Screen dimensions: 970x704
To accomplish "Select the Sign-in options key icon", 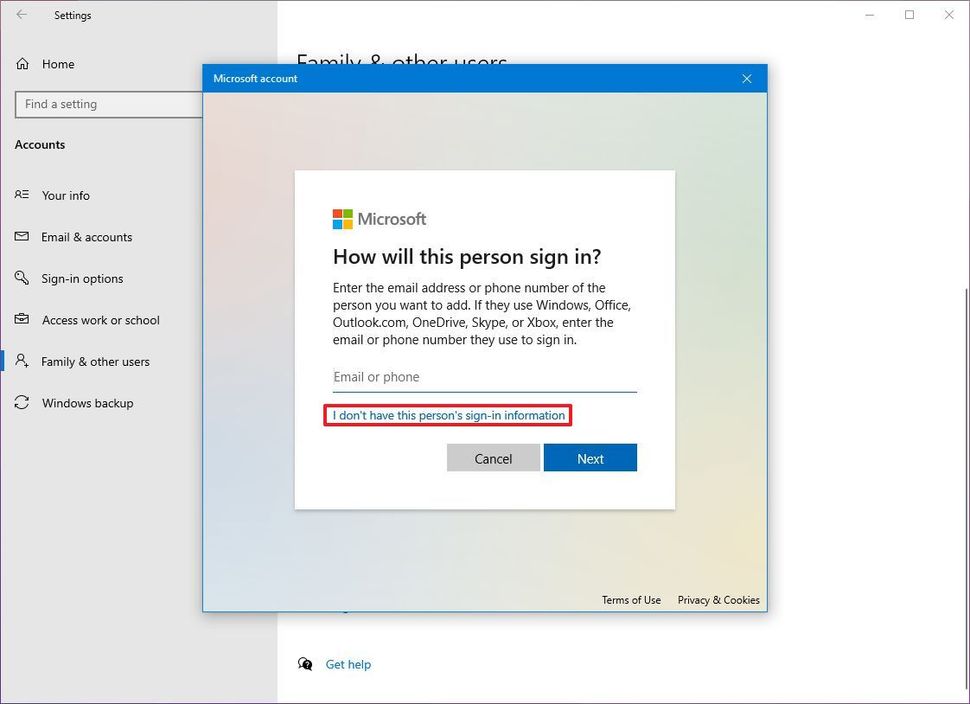I will pyautogui.click(x=22, y=279).
